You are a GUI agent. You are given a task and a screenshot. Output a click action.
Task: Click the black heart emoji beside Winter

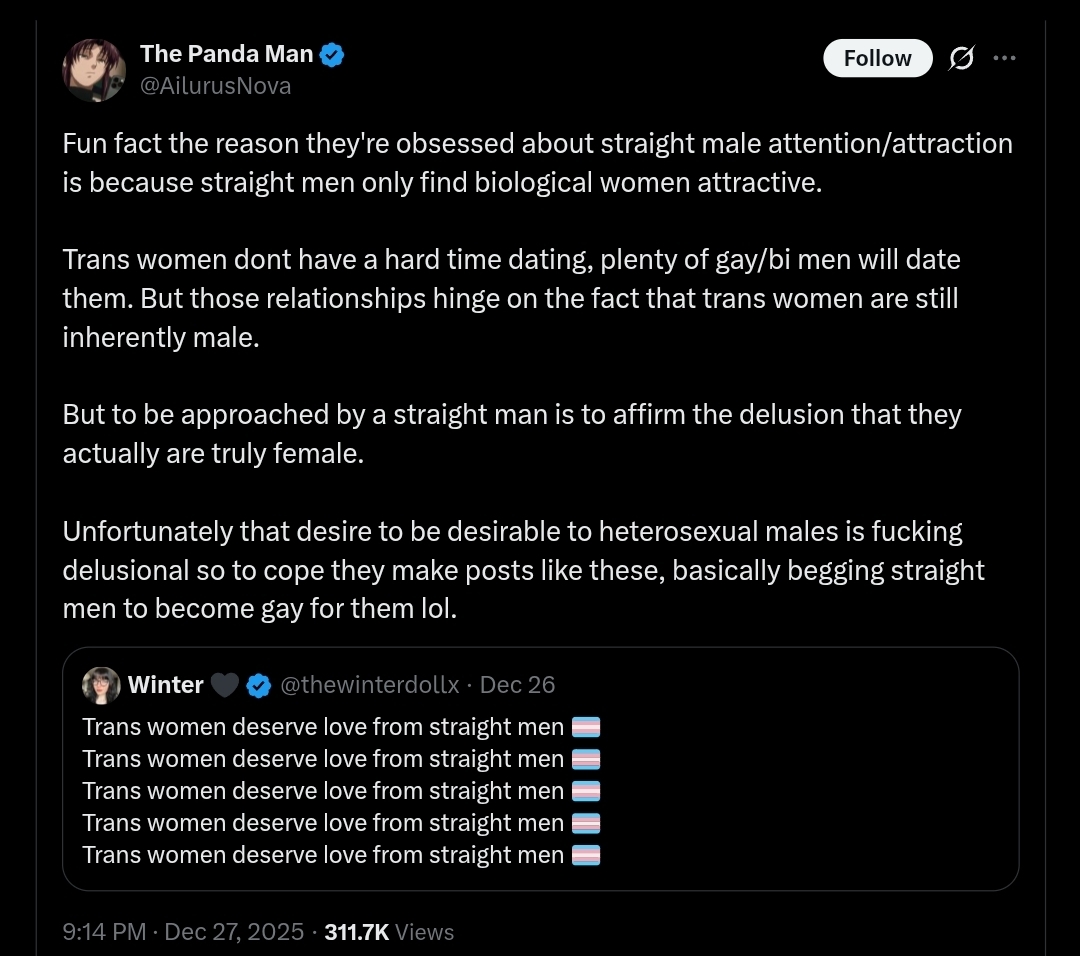(x=225, y=685)
